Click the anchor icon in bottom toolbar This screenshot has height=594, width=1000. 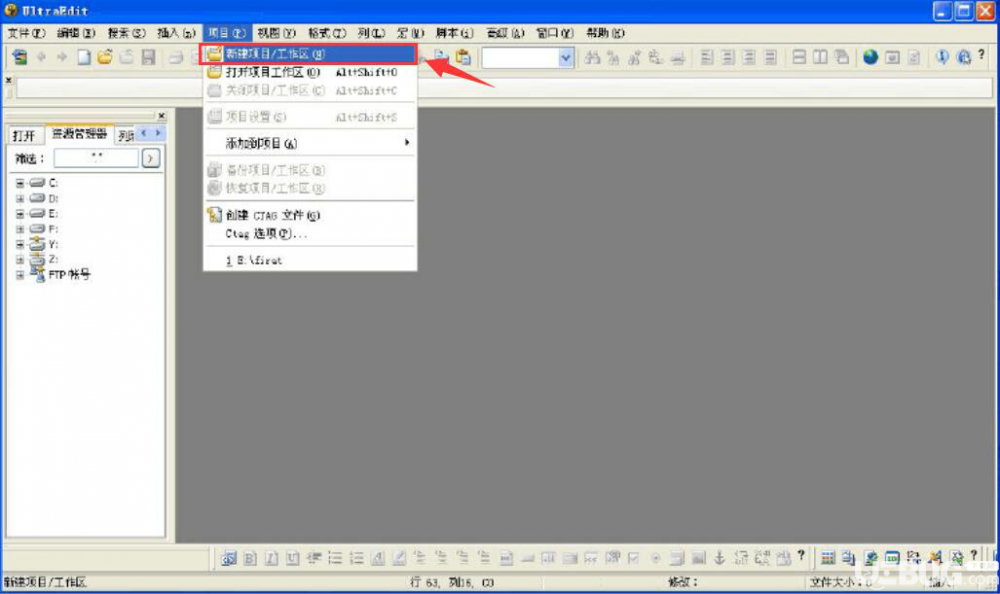[719, 558]
